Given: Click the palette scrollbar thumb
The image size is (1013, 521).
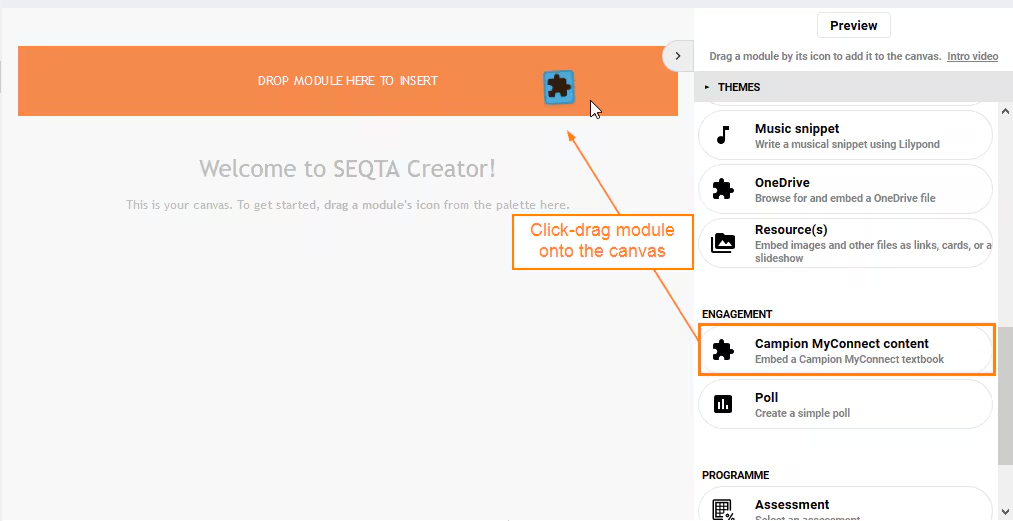Looking at the screenshot, I should pos(1005,396).
